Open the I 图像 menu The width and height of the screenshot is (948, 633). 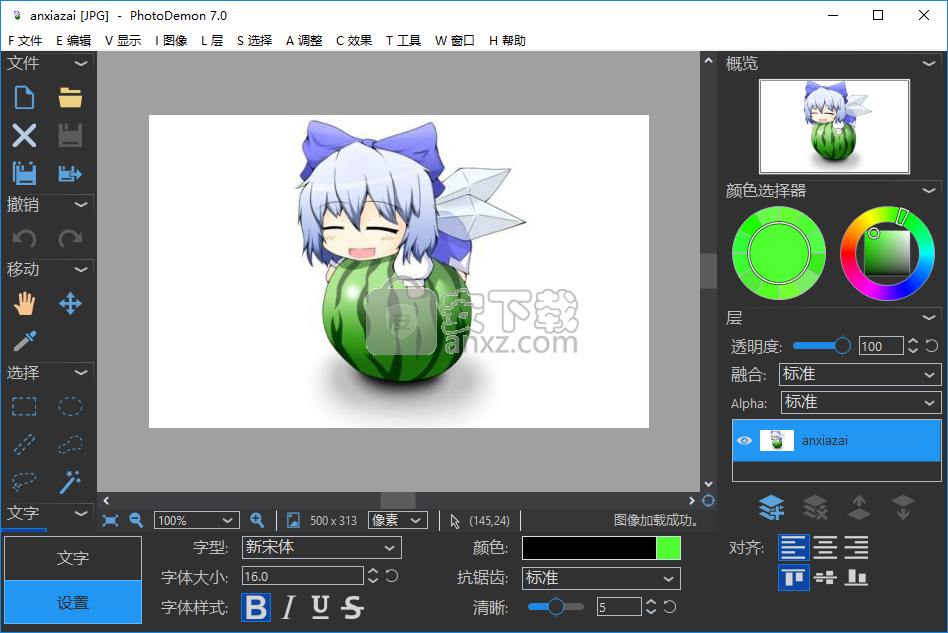(171, 41)
